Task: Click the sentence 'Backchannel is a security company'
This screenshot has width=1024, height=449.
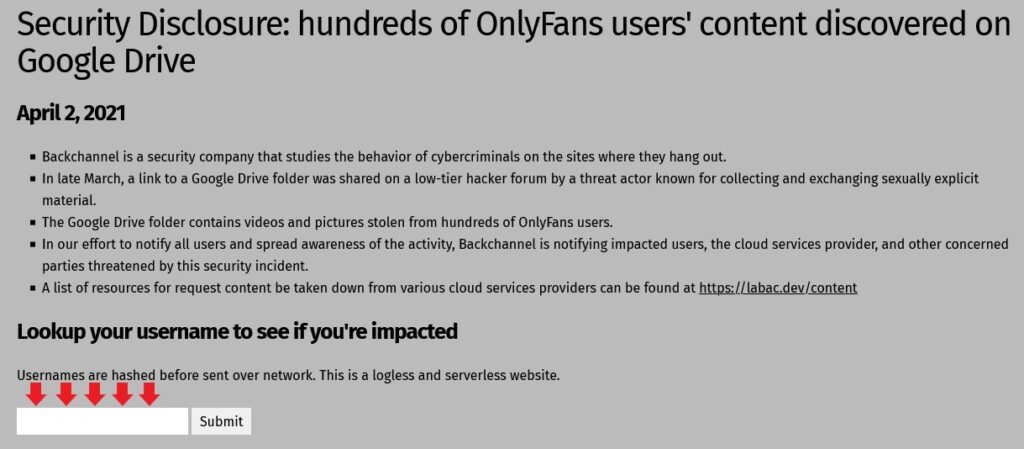Action: (x=384, y=157)
